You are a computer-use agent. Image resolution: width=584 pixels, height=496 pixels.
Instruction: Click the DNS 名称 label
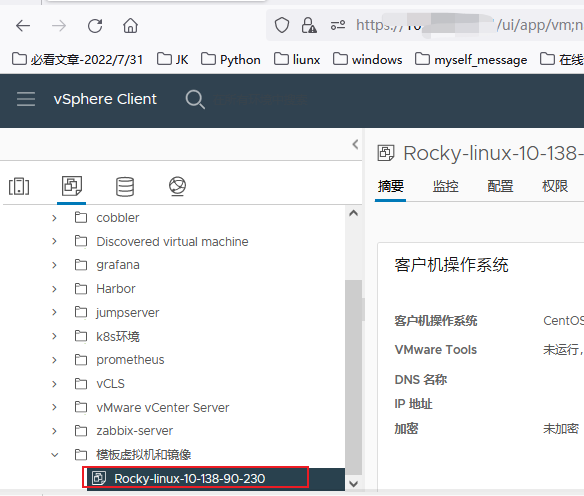(x=420, y=379)
